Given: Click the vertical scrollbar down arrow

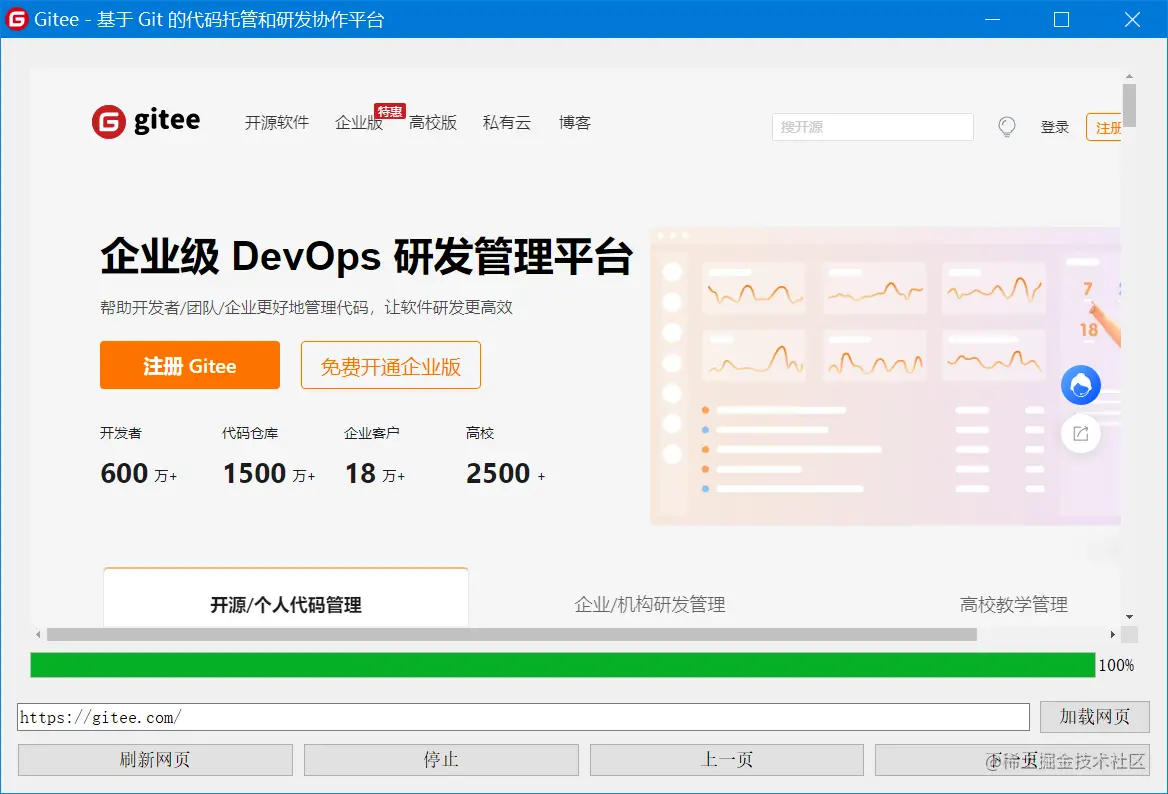Looking at the screenshot, I should point(1129,617).
